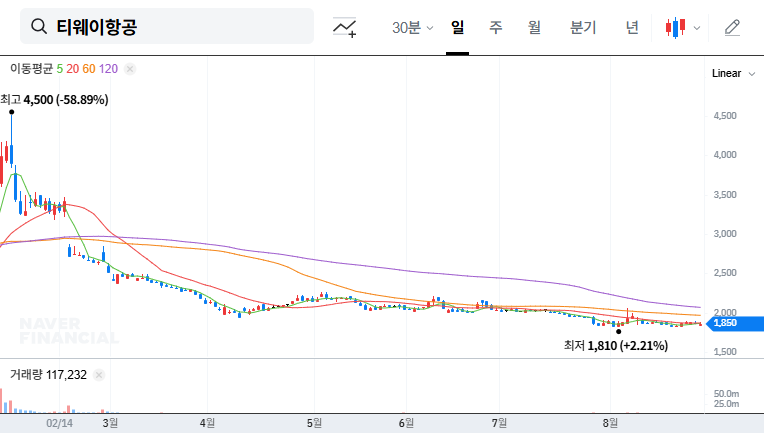This screenshot has width=764, height=433.
Task: Click the 120-day moving average value
Action: 108,69
